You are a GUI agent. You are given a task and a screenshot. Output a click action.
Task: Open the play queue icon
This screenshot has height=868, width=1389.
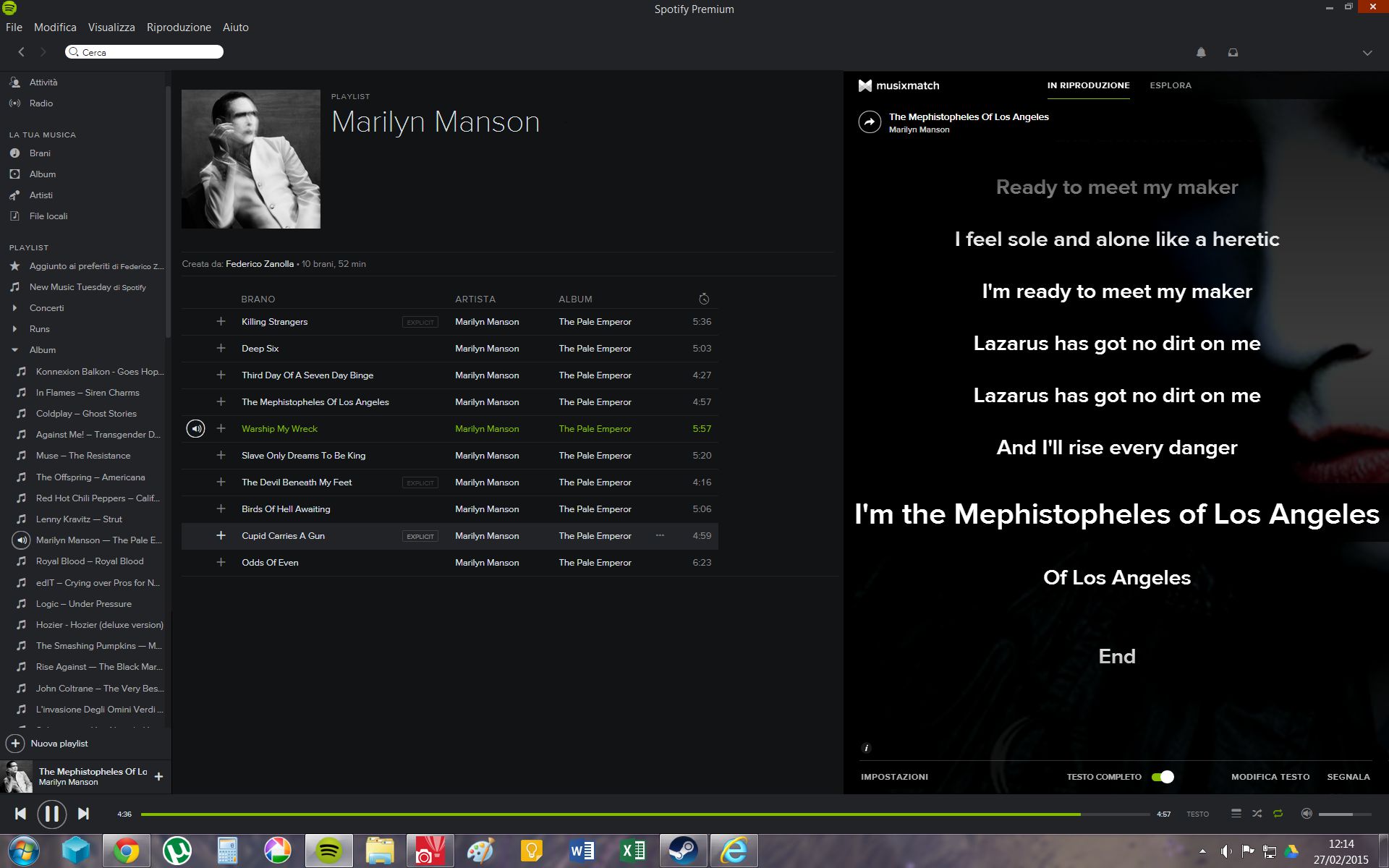coord(1236,814)
